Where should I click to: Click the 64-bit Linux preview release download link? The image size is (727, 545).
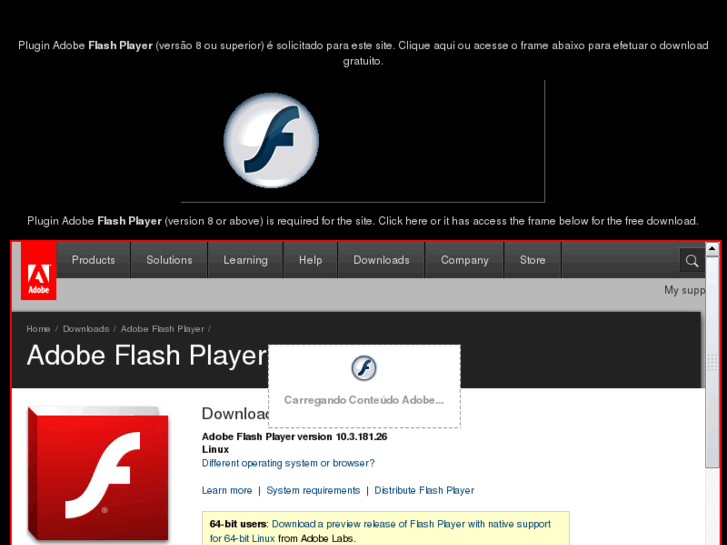click(380, 531)
